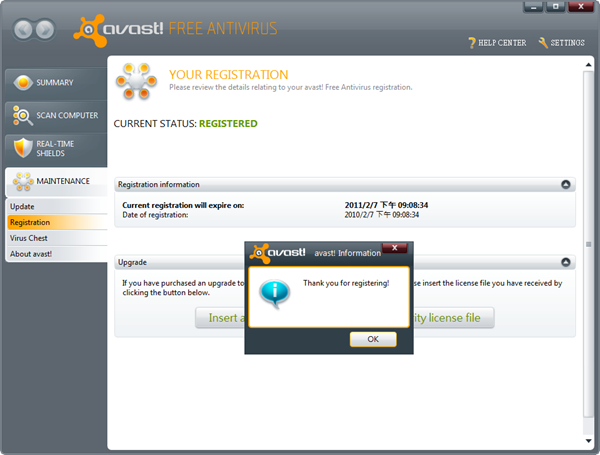The width and height of the screenshot is (600, 455).
Task: Click the registration date 2010/2/7
Action: 382,215
